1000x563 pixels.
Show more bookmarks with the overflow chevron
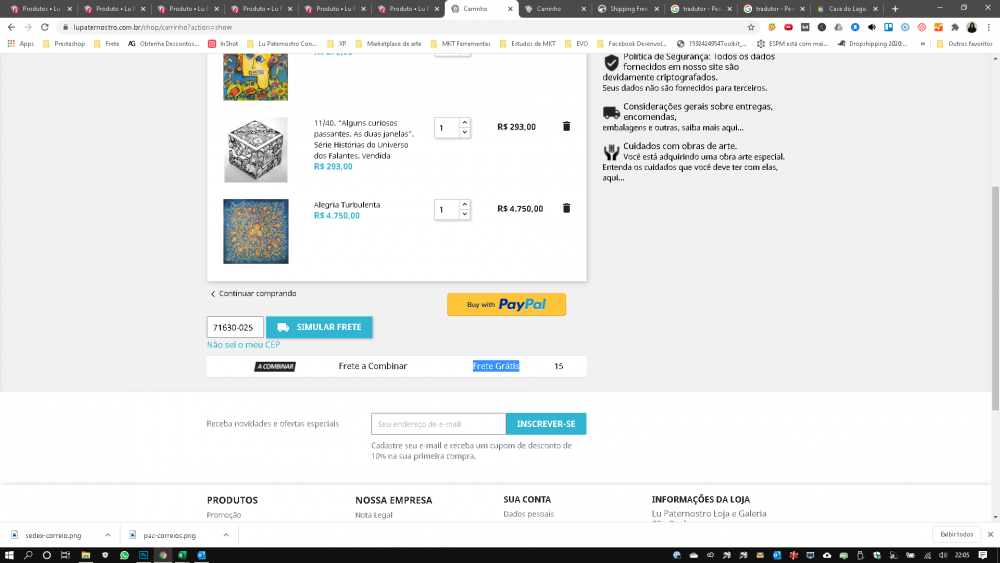coord(922,44)
